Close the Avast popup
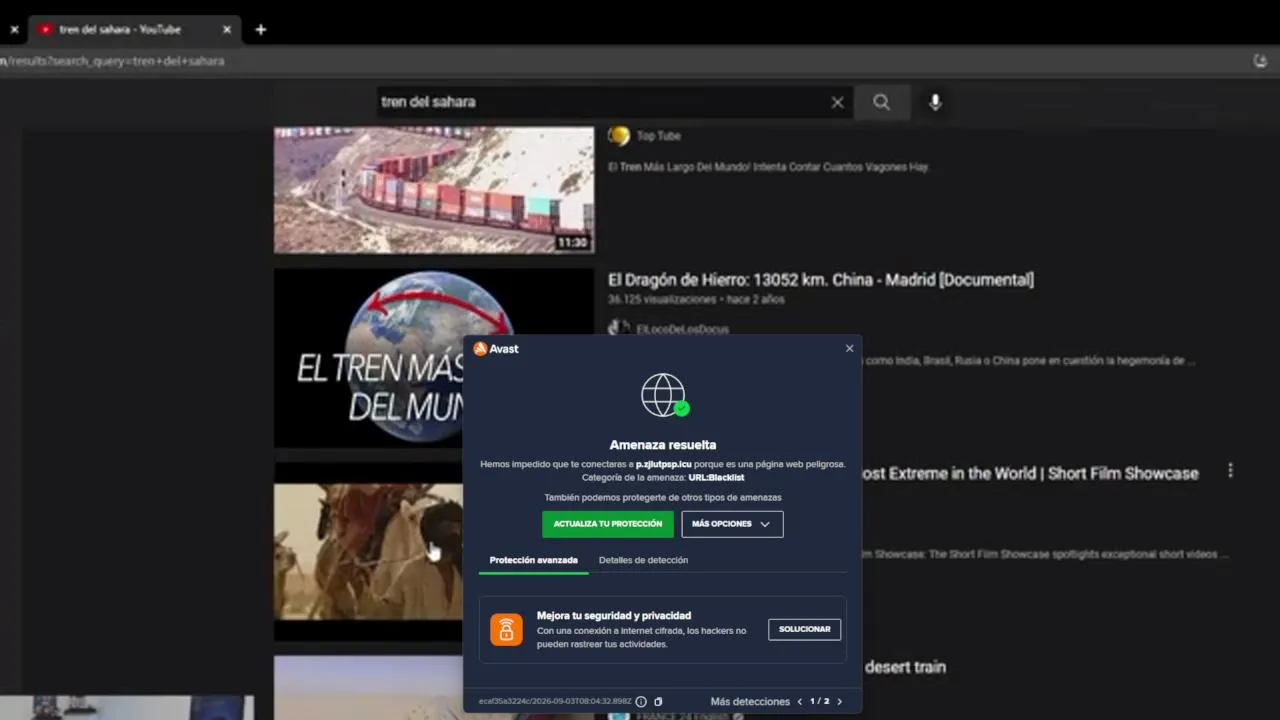The width and height of the screenshot is (1280, 720). pyautogui.click(x=850, y=349)
